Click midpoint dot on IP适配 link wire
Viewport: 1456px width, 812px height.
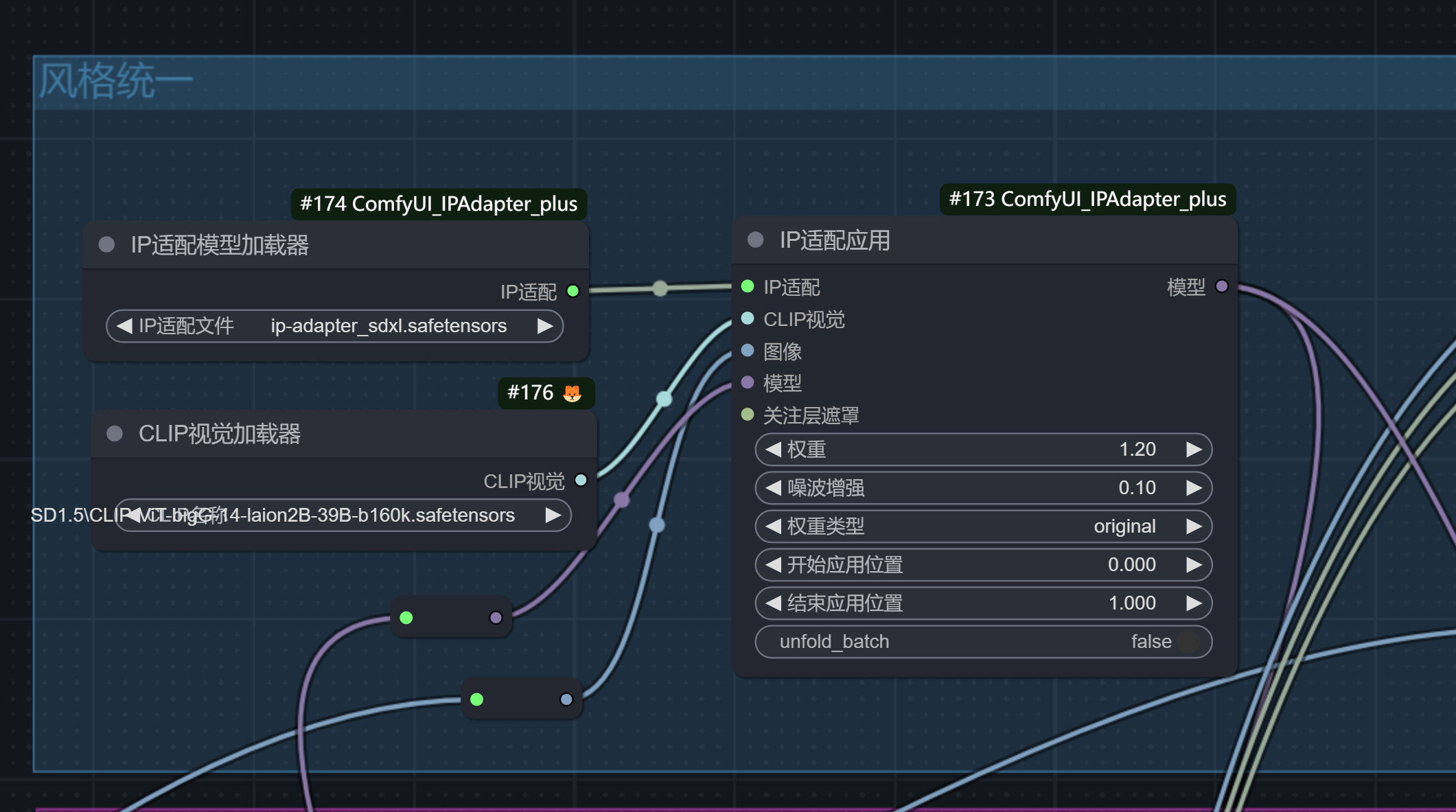pos(660,288)
